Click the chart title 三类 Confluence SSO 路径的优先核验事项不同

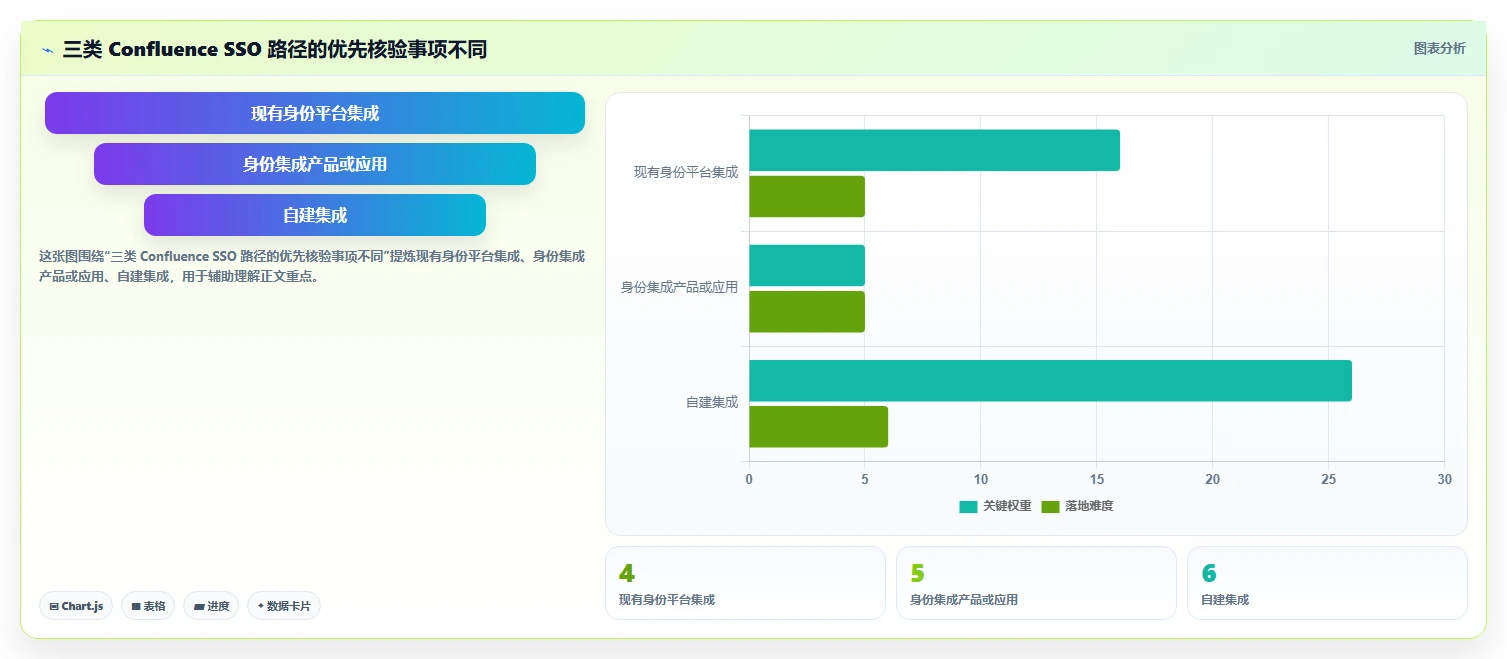pyautogui.click(x=275, y=49)
